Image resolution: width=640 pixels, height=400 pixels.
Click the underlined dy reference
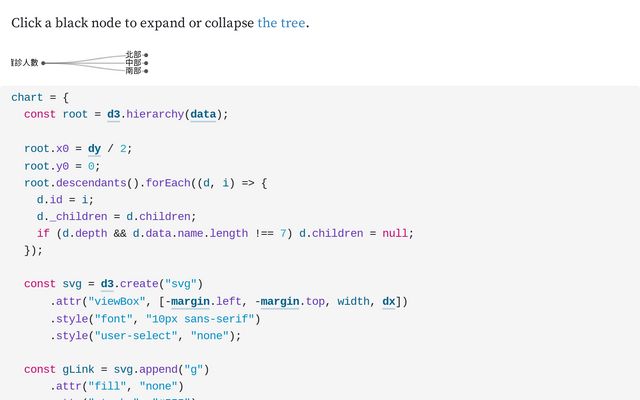pos(94,149)
